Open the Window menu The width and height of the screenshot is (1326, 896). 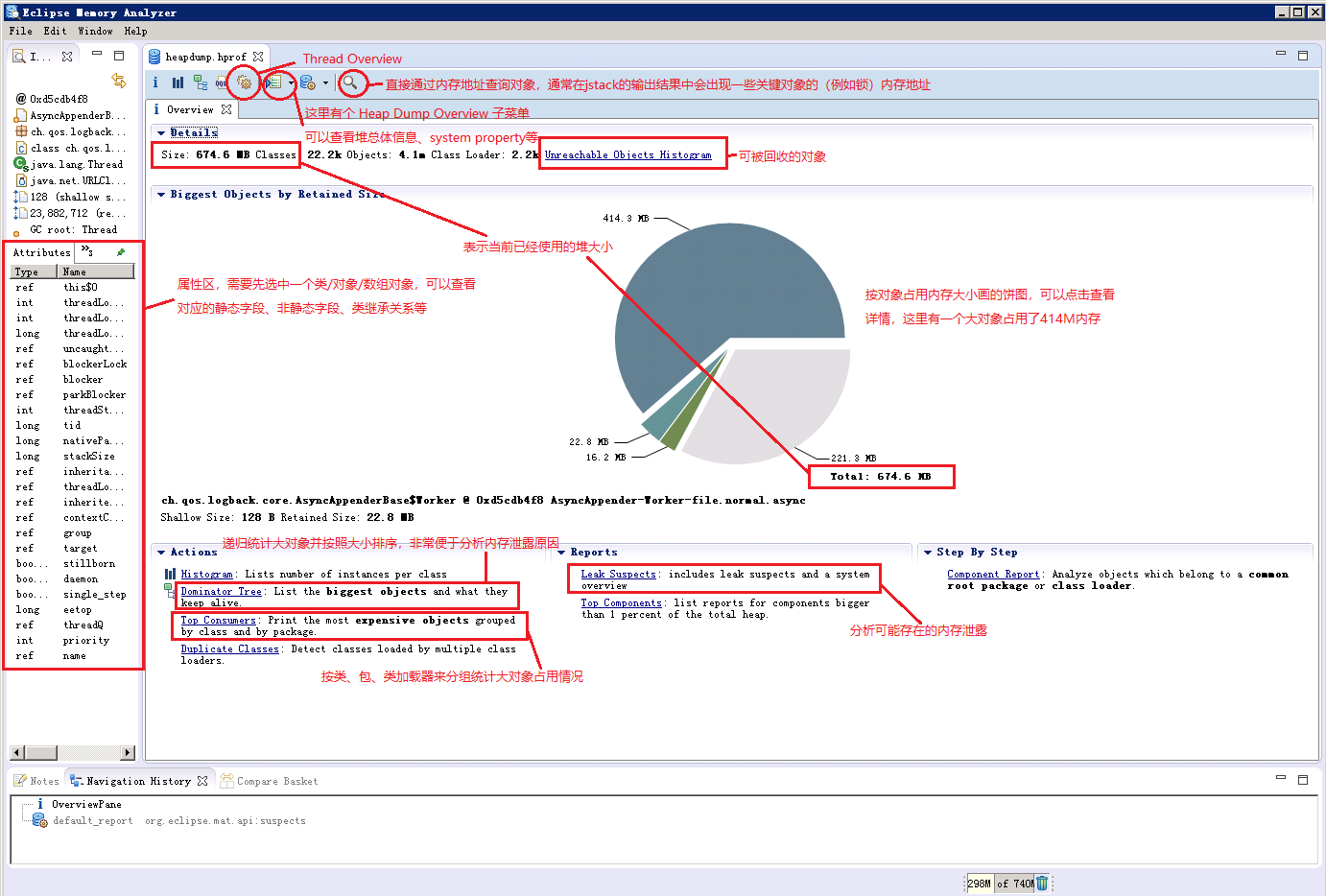point(95,31)
